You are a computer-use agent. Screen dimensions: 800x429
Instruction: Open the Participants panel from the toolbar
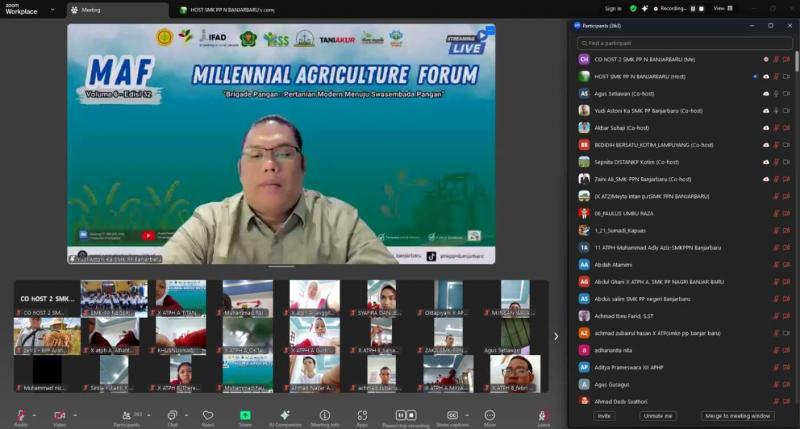point(127,416)
